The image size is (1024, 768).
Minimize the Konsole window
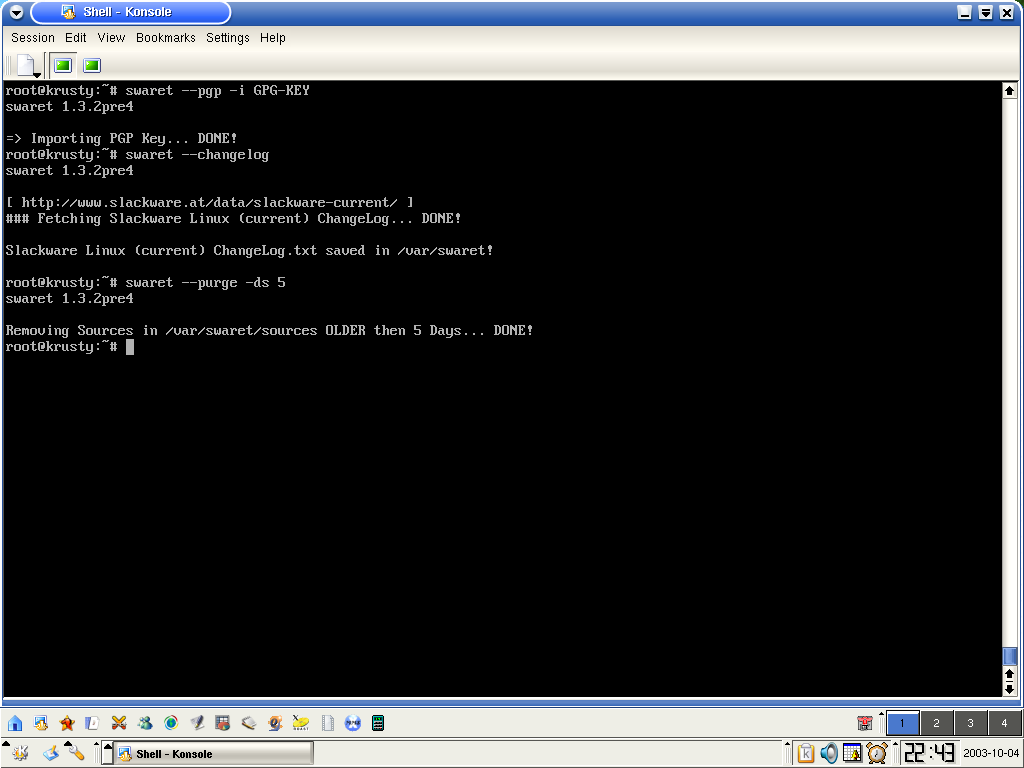tap(965, 12)
